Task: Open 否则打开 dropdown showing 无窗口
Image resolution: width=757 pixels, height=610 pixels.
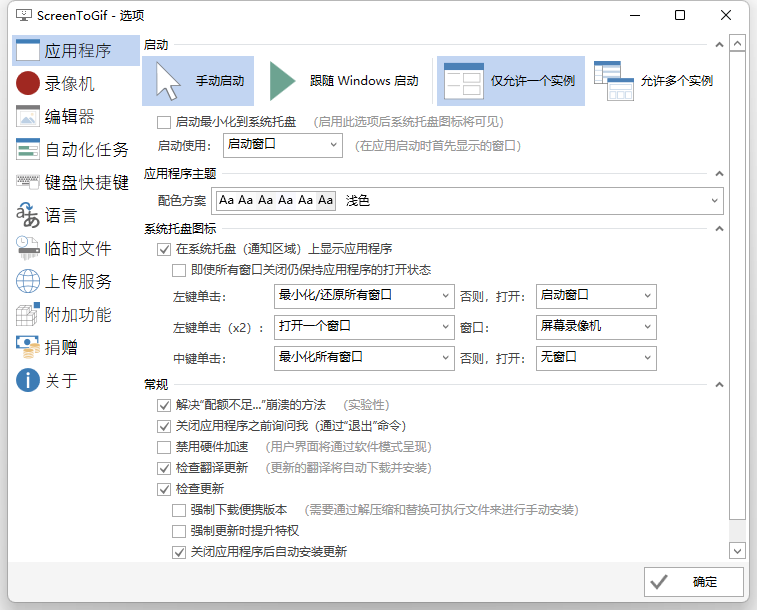Action: click(596, 358)
